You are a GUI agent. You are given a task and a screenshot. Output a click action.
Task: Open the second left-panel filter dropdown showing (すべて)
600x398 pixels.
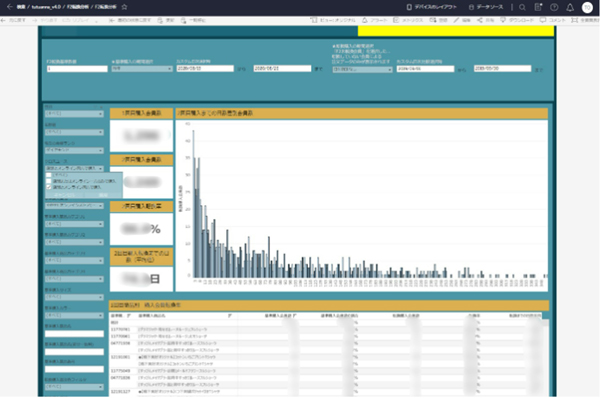[x=74, y=132]
